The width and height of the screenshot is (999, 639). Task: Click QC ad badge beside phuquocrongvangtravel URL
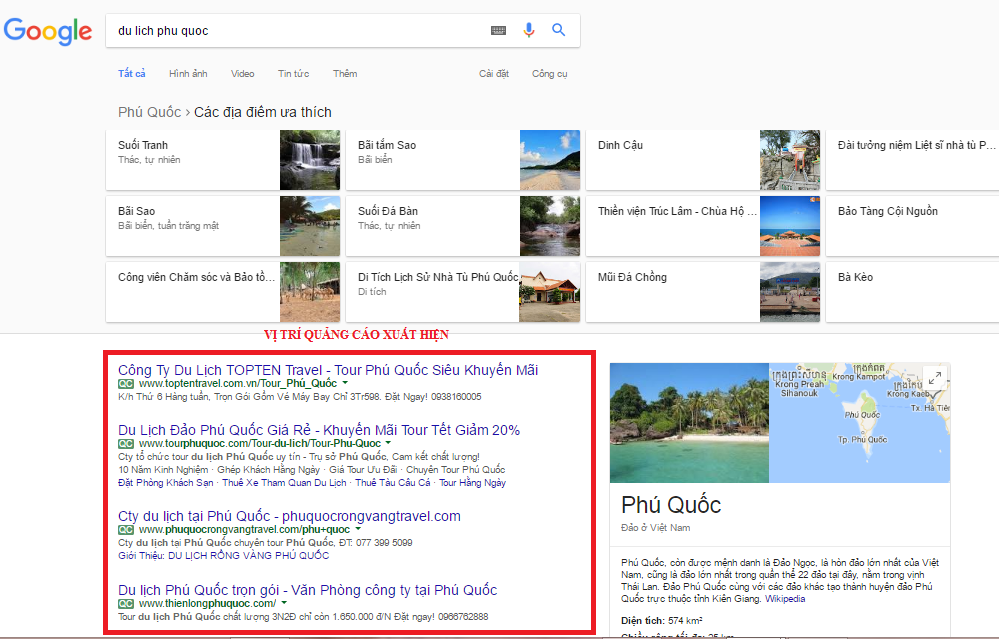[126, 529]
